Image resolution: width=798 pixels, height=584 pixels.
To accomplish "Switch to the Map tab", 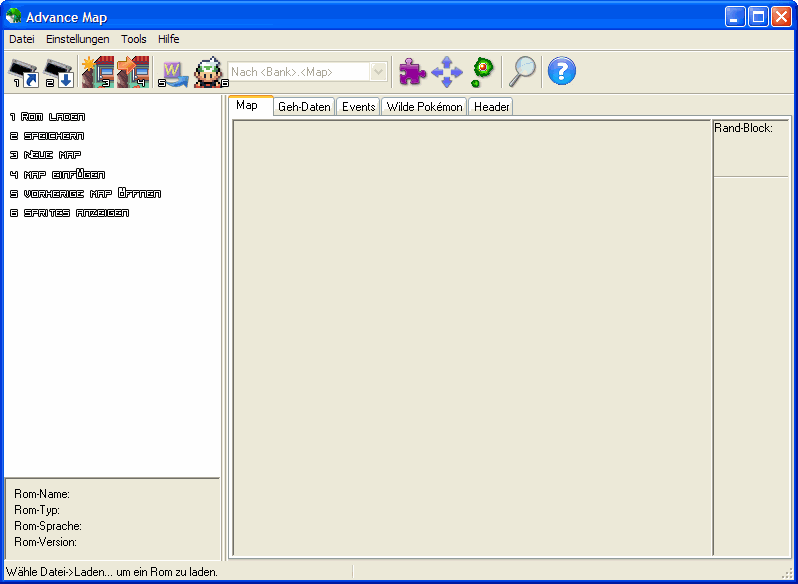I will pyautogui.click(x=251, y=105).
